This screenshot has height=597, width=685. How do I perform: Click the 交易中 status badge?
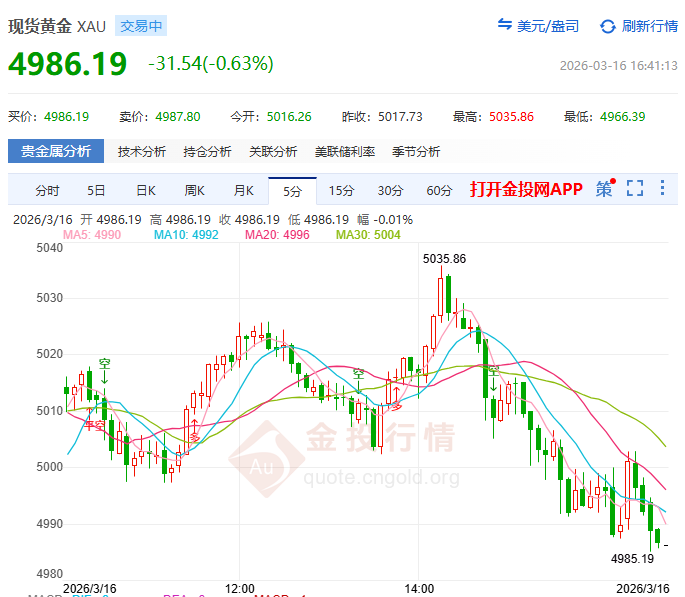coord(141,26)
